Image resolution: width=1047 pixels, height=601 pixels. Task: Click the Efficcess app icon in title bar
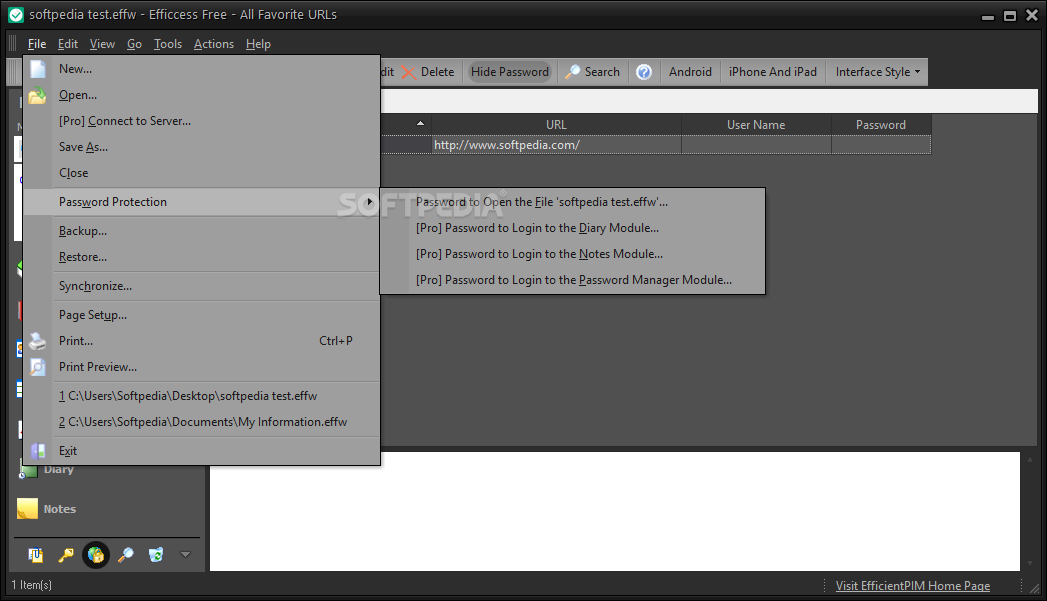16,15
